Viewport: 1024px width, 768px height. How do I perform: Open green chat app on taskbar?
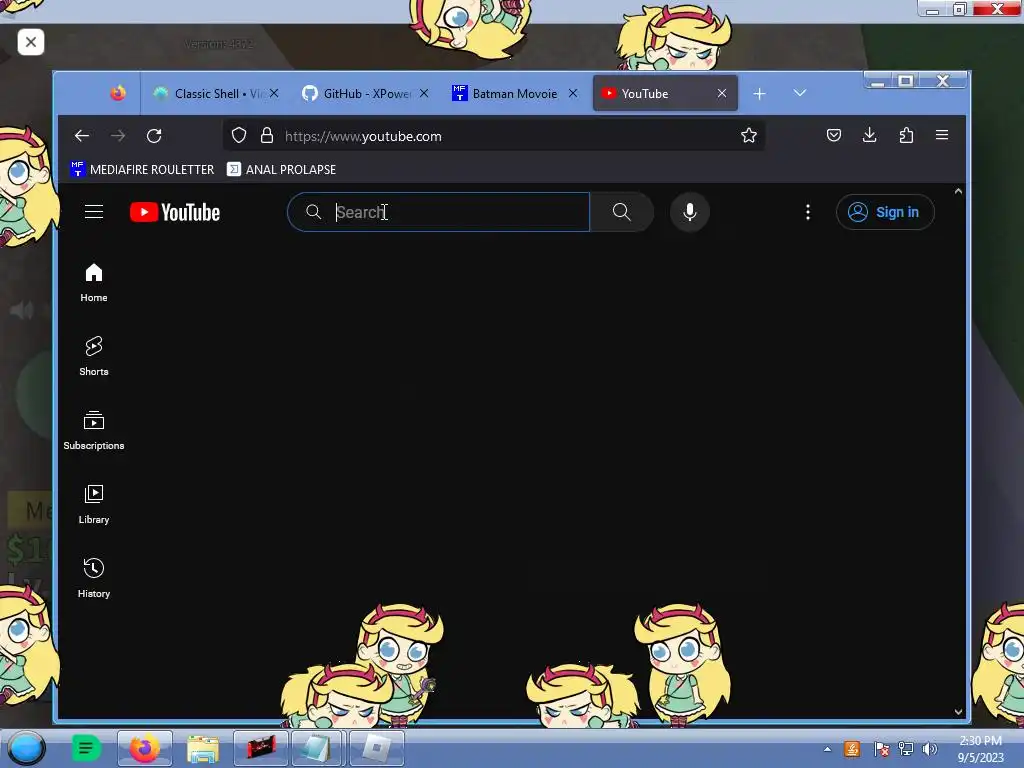(x=86, y=748)
